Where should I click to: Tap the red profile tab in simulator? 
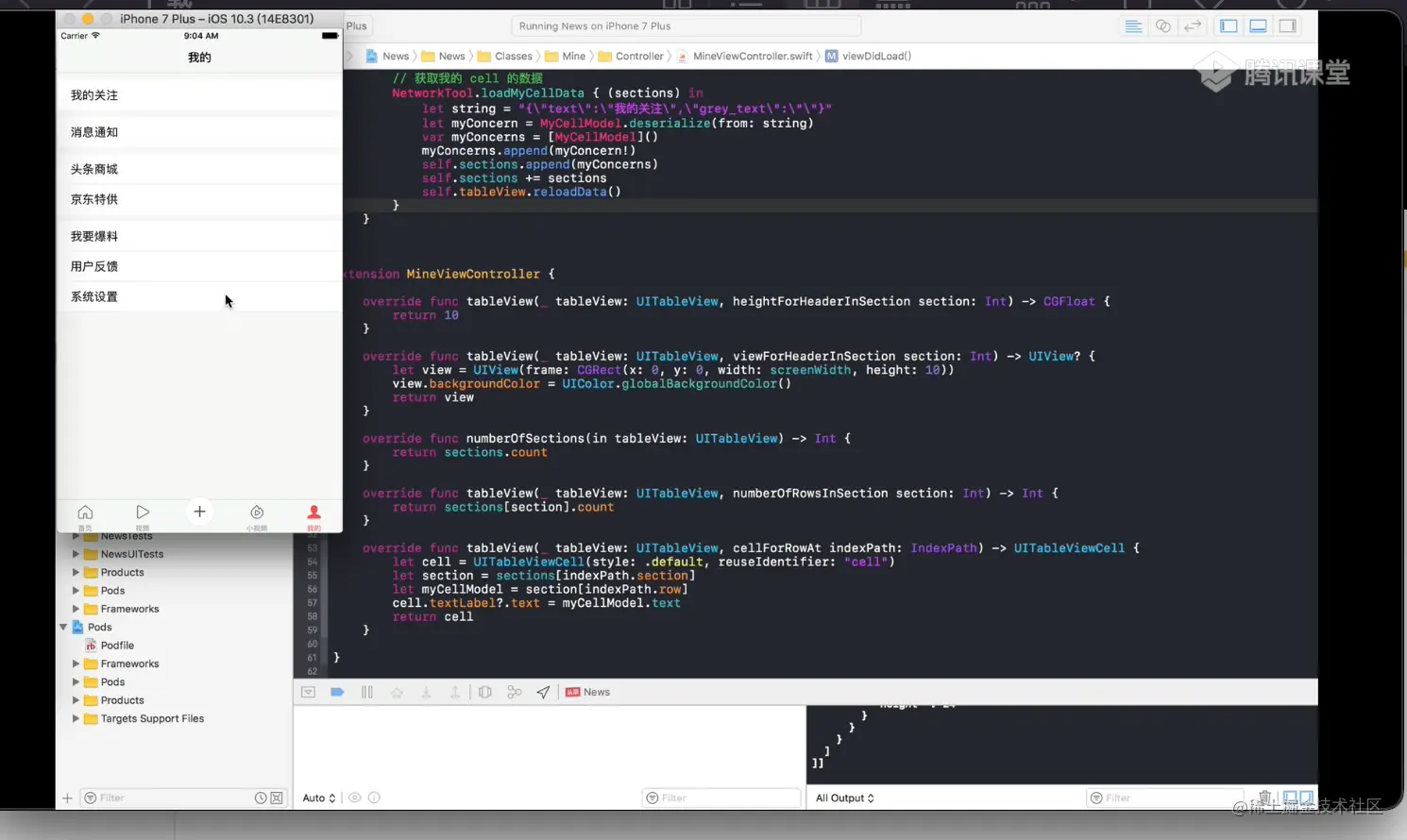tap(314, 515)
